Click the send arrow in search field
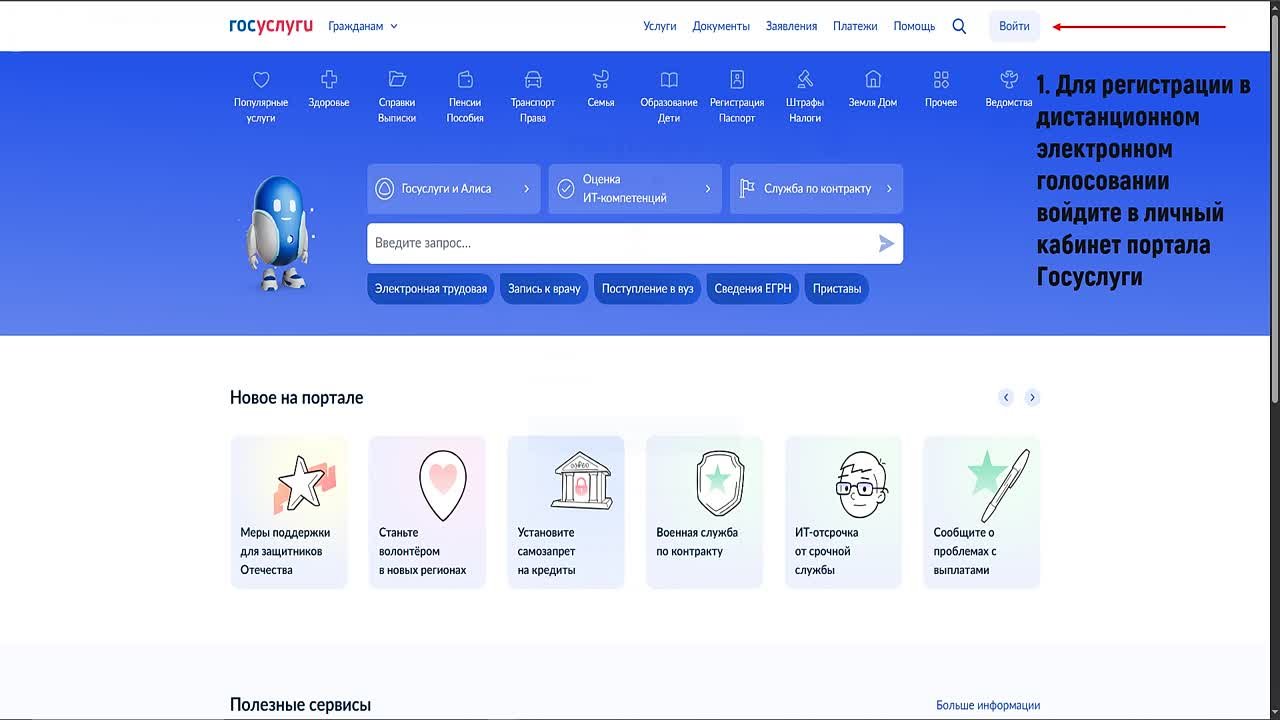1280x720 pixels. click(x=886, y=243)
